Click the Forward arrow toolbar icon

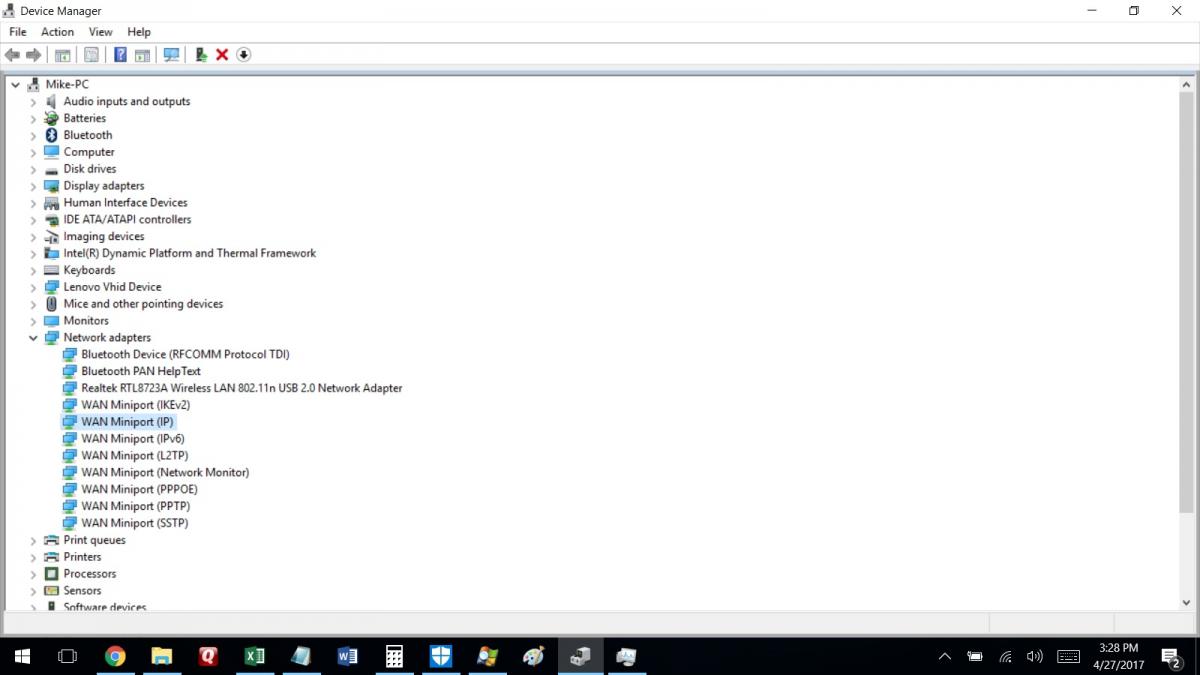coord(34,55)
